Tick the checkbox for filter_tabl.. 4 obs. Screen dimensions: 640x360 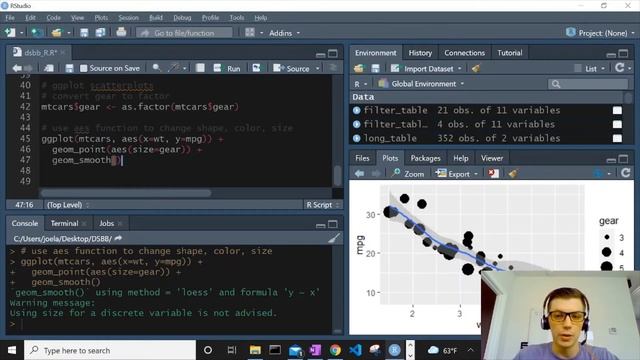[x=617, y=124]
